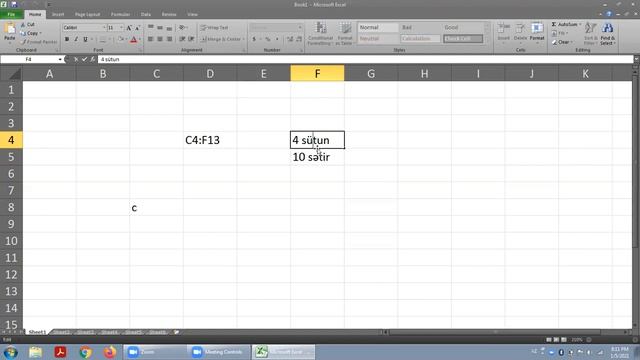
Task: Select cell containing C4:F13
Action: coord(210,140)
